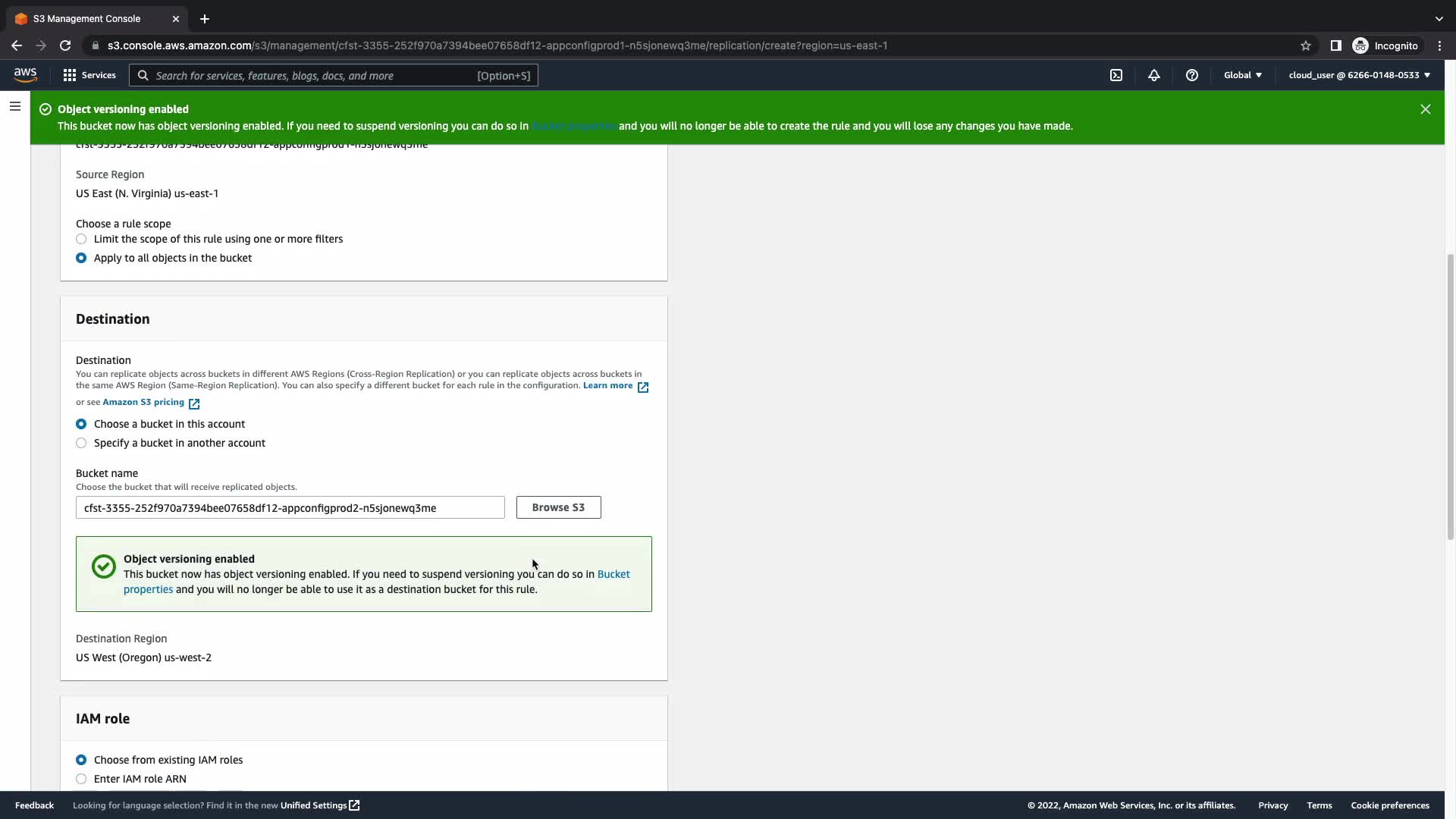1456x819 pixels.
Task: Open the cloud_user account dropdown
Action: pyautogui.click(x=1359, y=75)
